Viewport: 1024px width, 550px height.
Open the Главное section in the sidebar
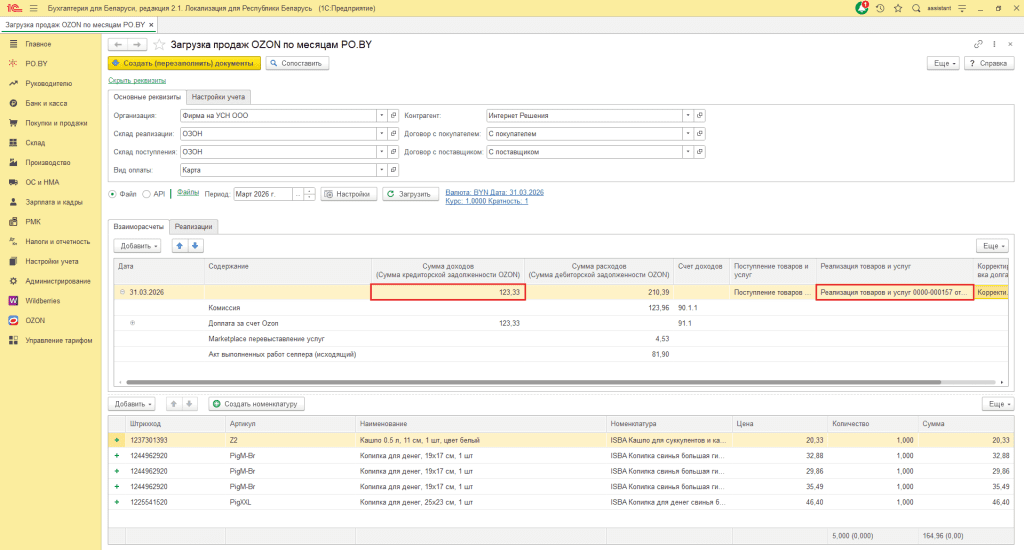tap(38, 44)
